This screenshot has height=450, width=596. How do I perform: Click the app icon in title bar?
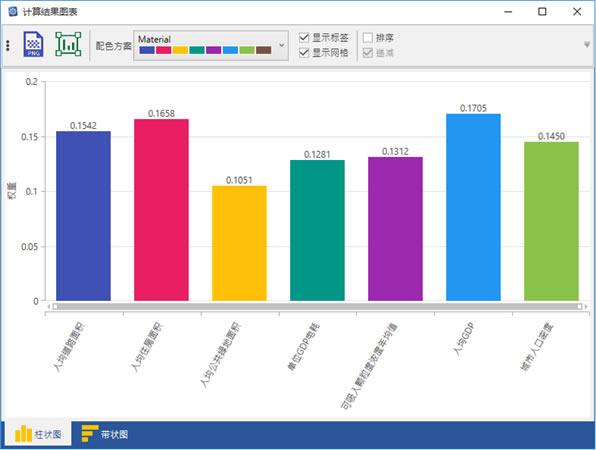[x=13, y=11]
